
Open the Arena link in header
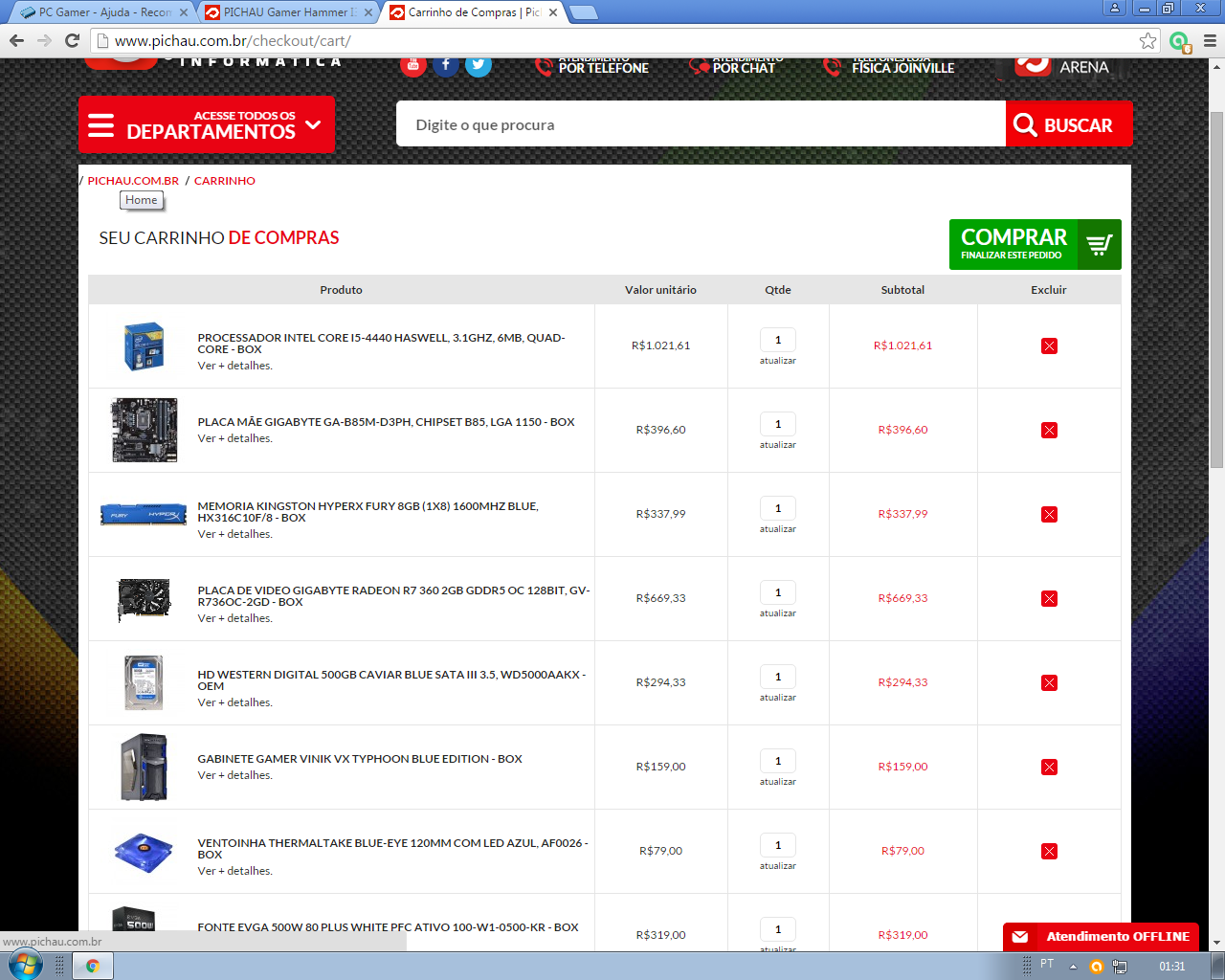click(1062, 67)
